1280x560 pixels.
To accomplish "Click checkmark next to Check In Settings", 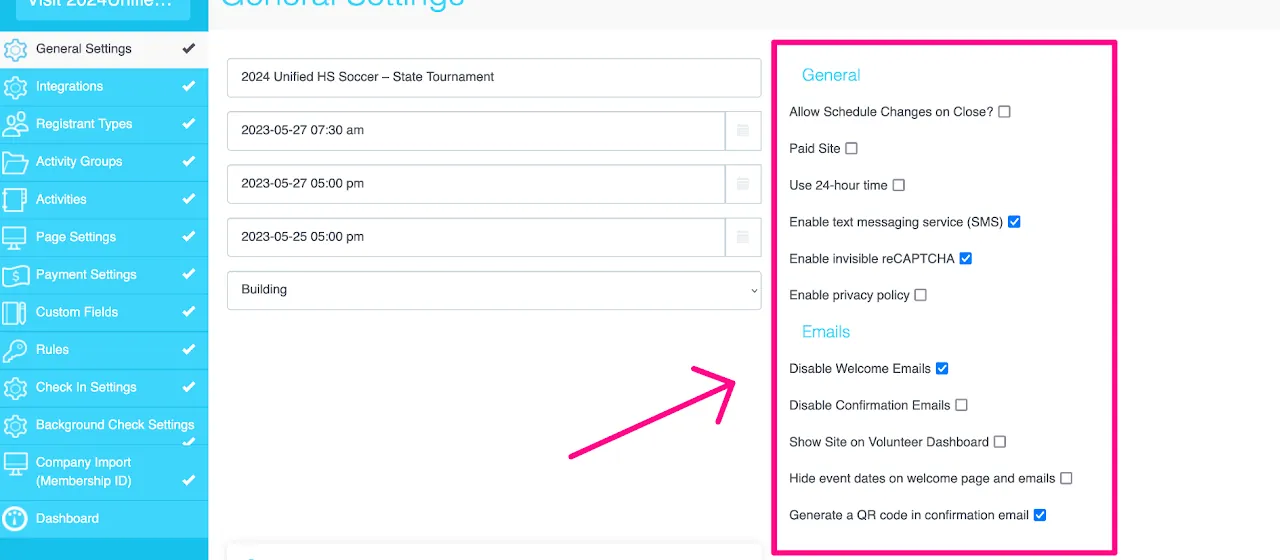I will (x=188, y=387).
